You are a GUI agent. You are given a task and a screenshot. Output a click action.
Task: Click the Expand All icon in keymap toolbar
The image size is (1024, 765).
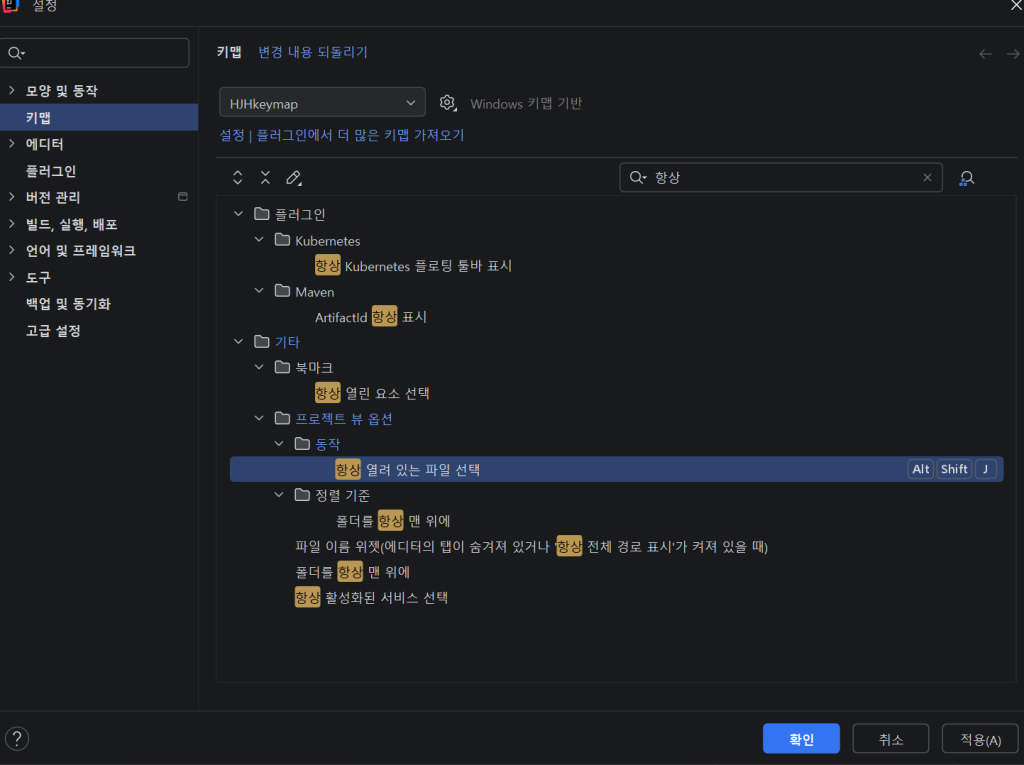click(x=238, y=178)
